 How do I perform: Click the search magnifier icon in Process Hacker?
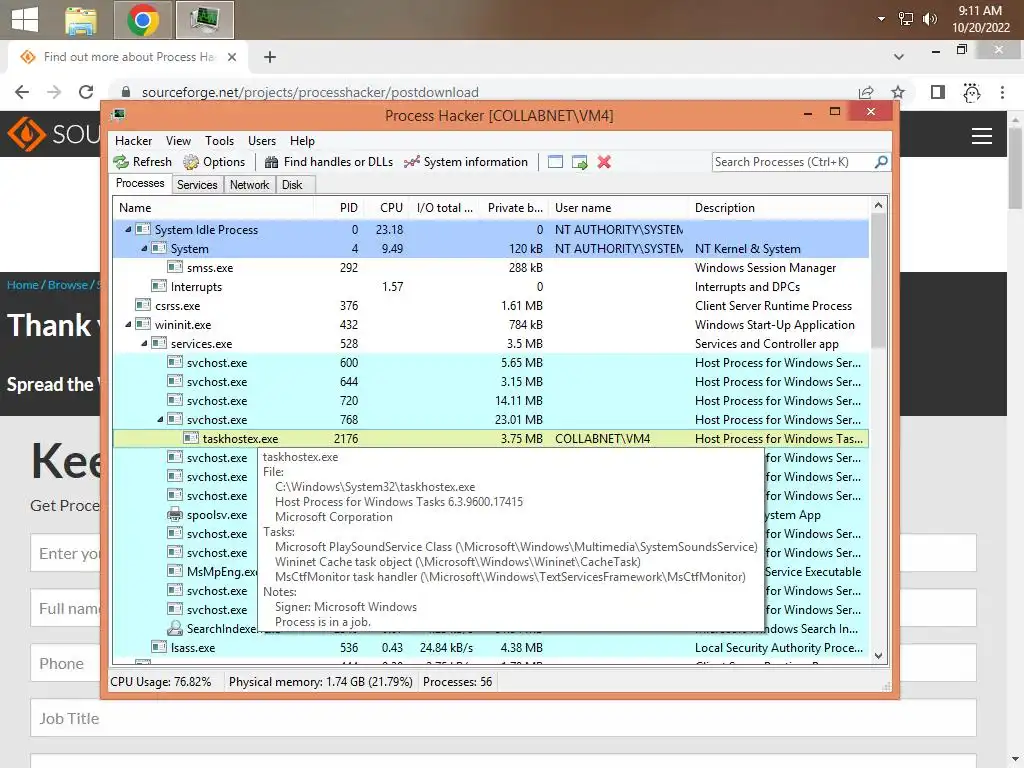881,161
